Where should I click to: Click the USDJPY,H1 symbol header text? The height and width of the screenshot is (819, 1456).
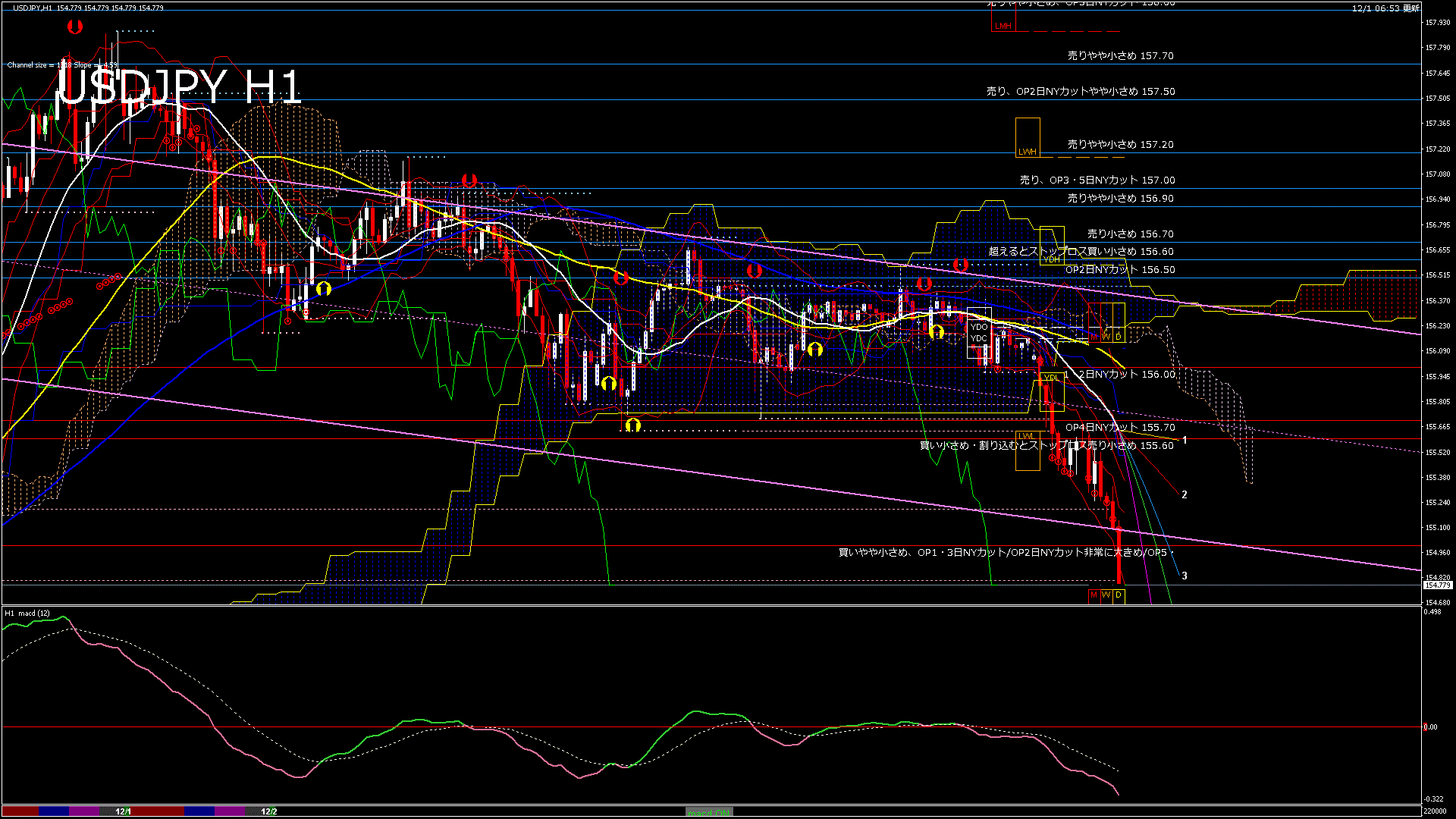click(x=33, y=8)
